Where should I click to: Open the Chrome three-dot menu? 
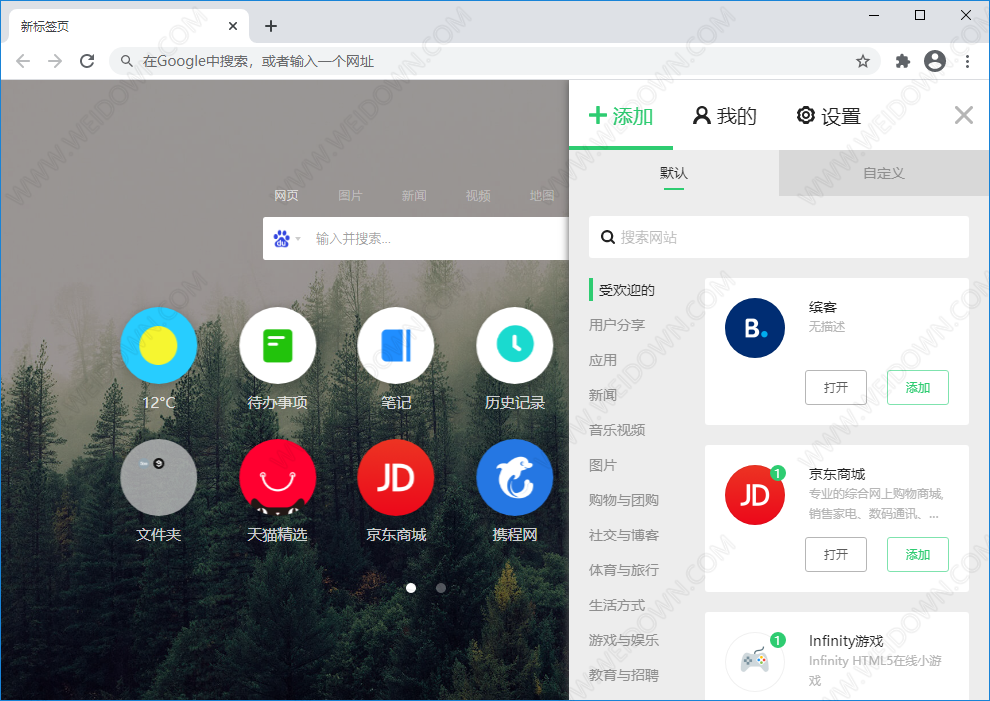click(x=967, y=61)
